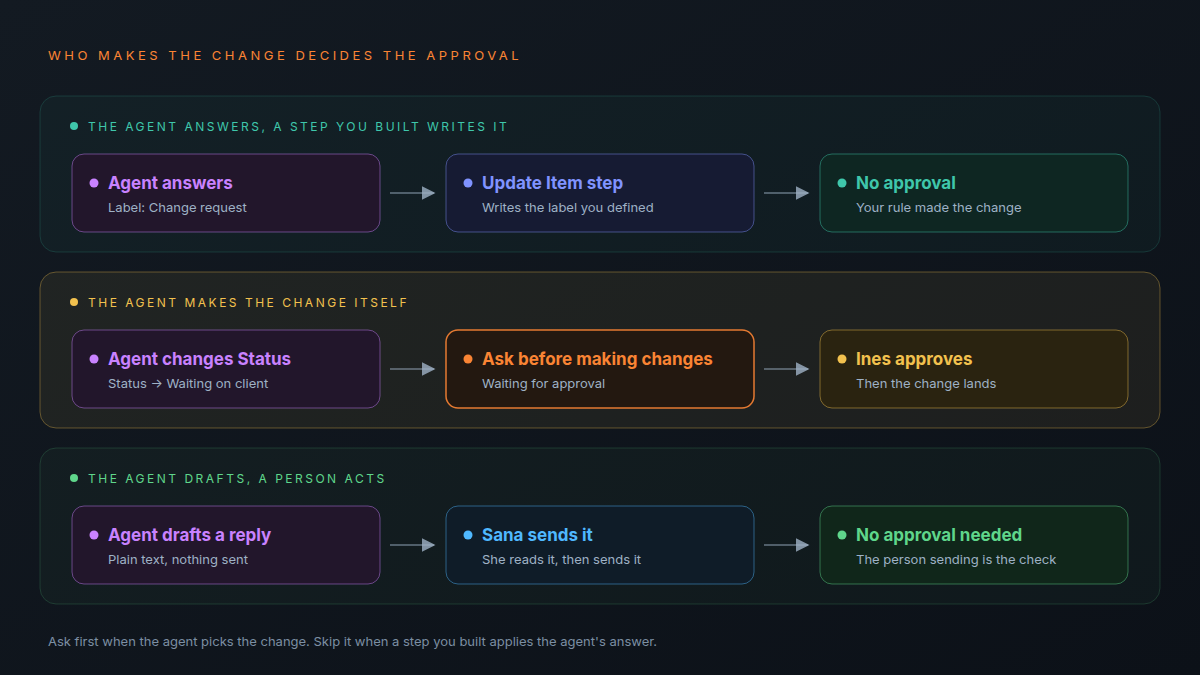This screenshot has height=675, width=1200.
Task: Click the "Update Item step" title
Action: click(552, 183)
